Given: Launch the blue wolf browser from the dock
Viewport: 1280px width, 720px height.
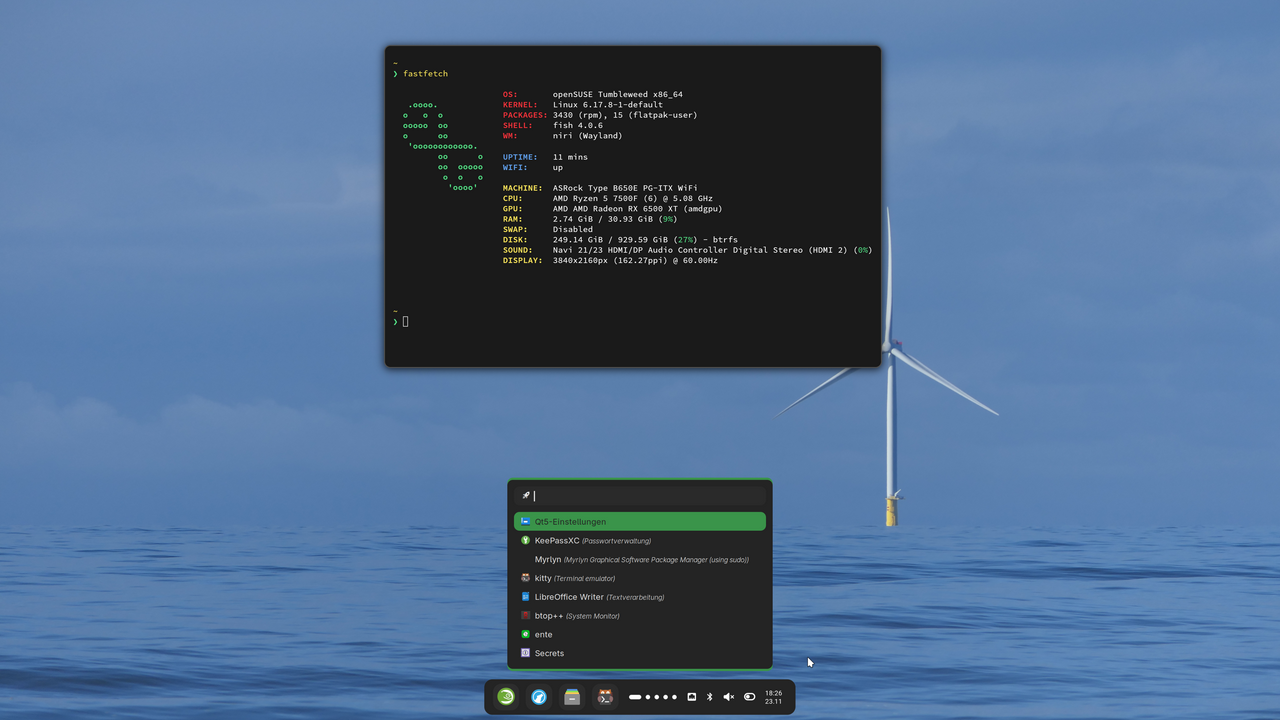Looking at the screenshot, I should point(539,697).
